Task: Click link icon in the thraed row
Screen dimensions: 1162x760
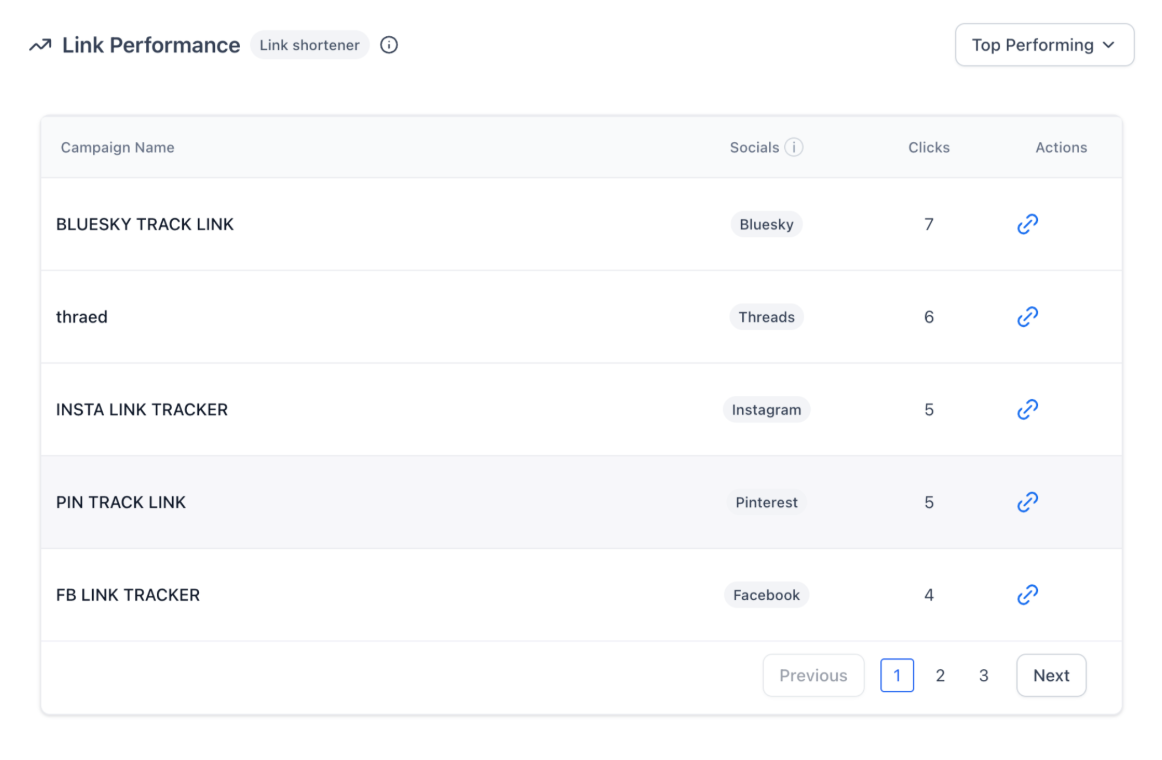Action: [x=1027, y=317]
